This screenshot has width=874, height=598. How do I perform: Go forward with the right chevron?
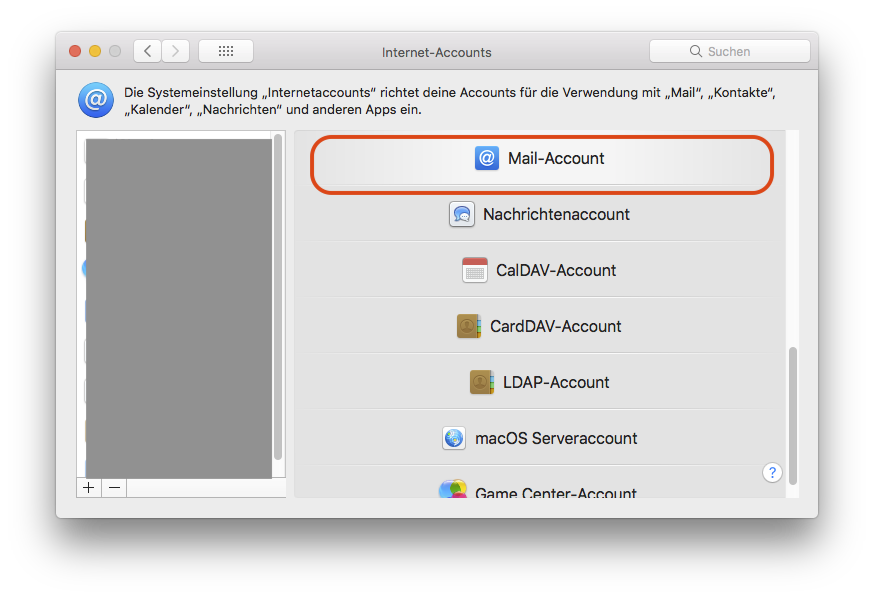[x=176, y=51]
